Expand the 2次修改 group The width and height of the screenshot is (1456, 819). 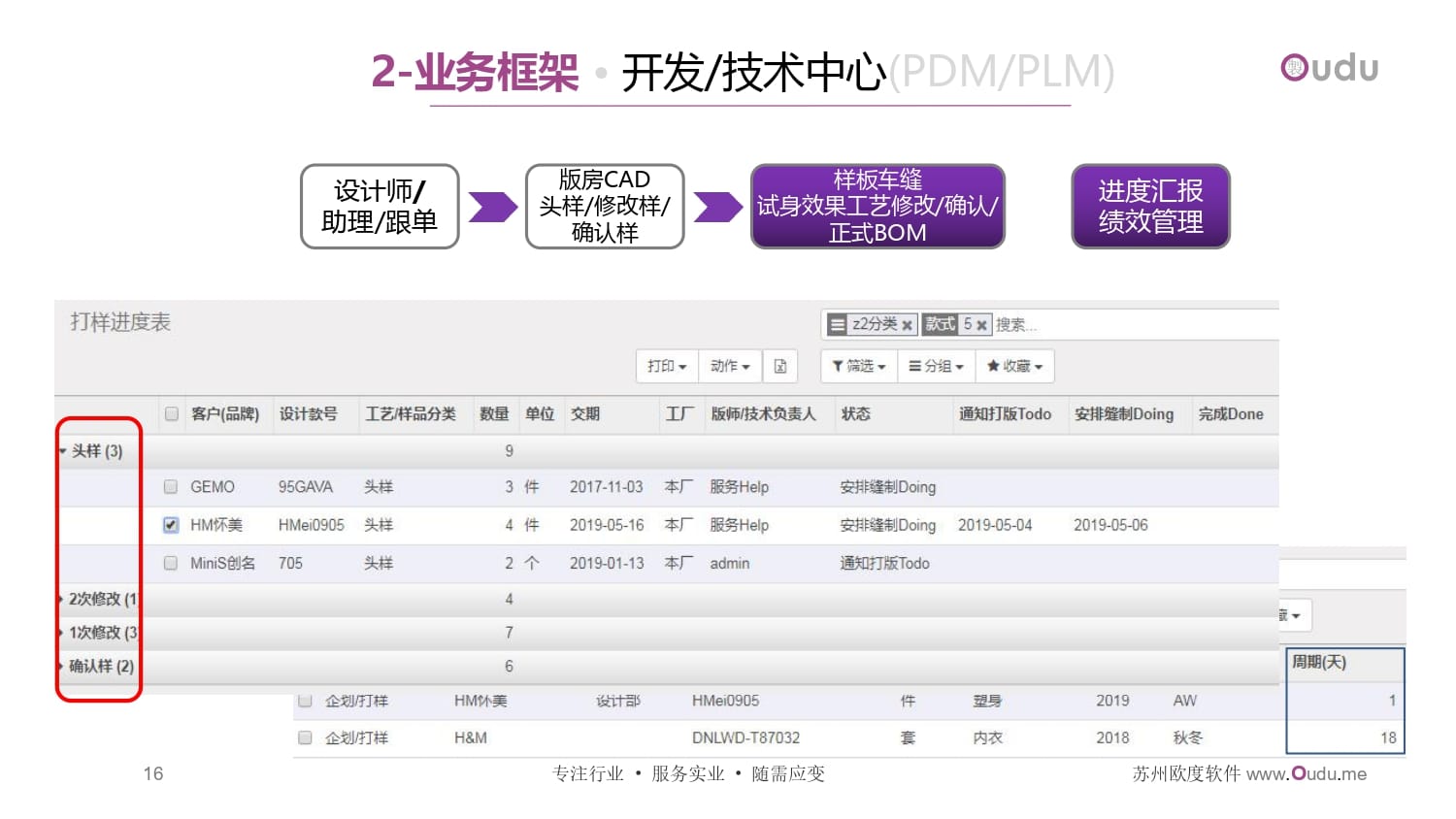[x=100, y=600]
